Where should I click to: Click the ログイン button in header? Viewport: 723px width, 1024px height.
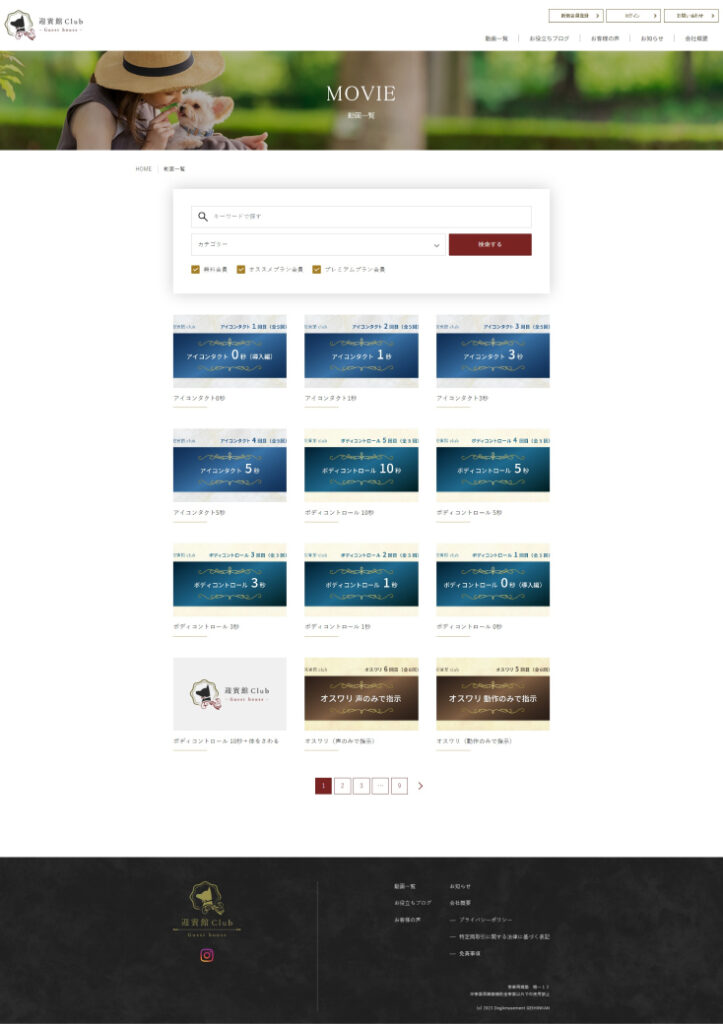633,16
